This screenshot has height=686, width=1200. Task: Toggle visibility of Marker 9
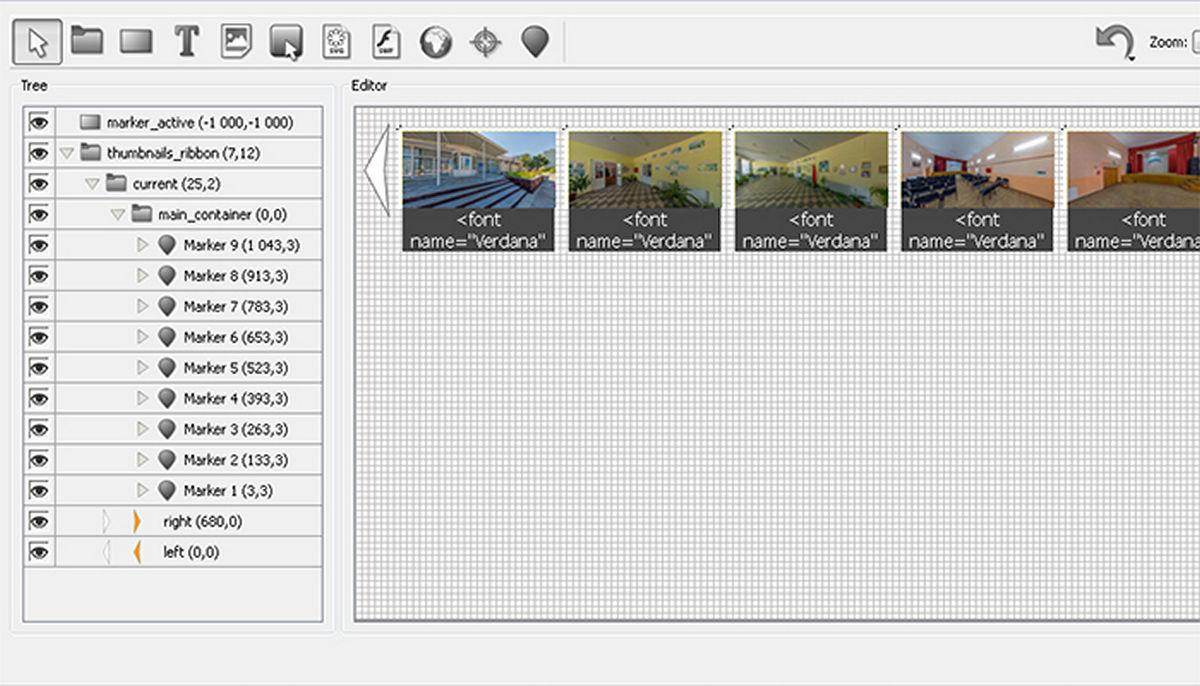pos(39,245)
